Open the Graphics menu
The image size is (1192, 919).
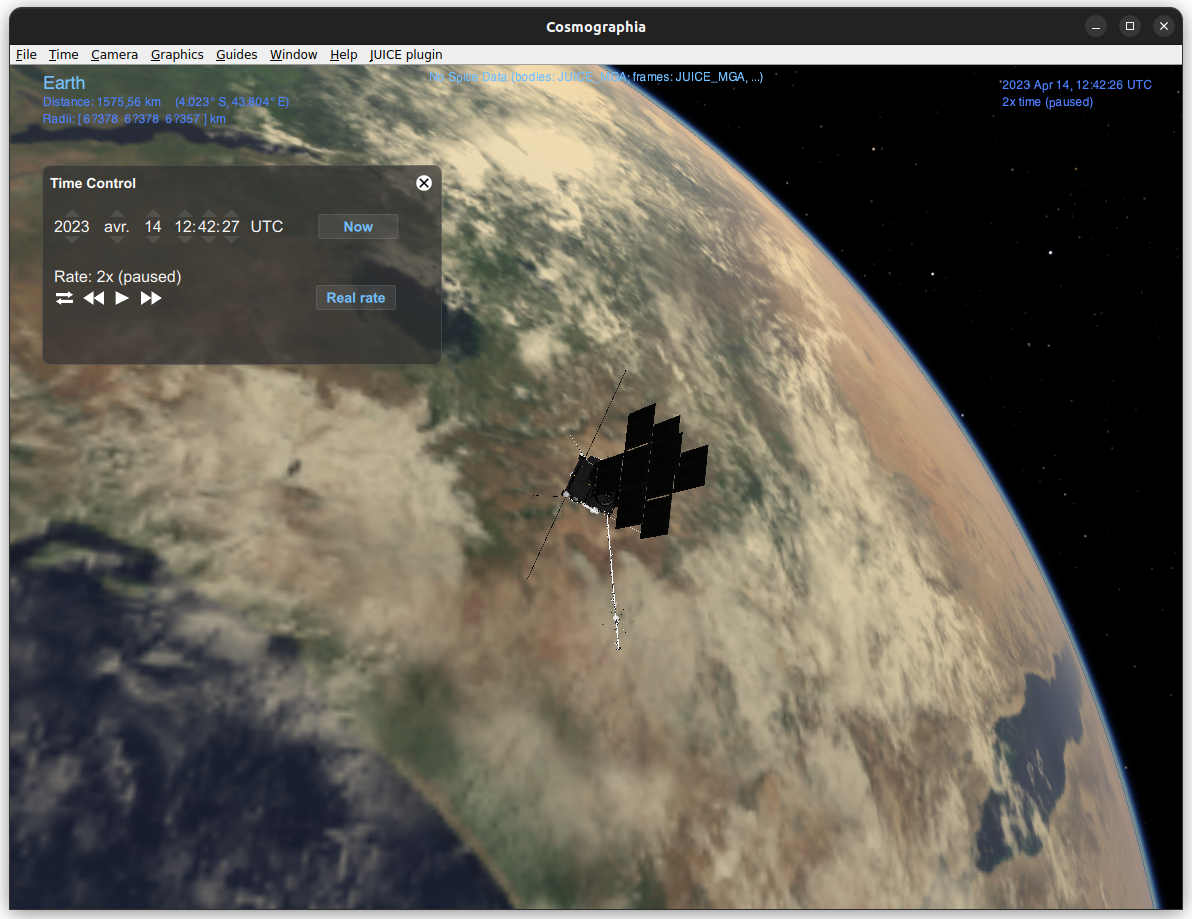pyautogui.click(x=177, y=55)
